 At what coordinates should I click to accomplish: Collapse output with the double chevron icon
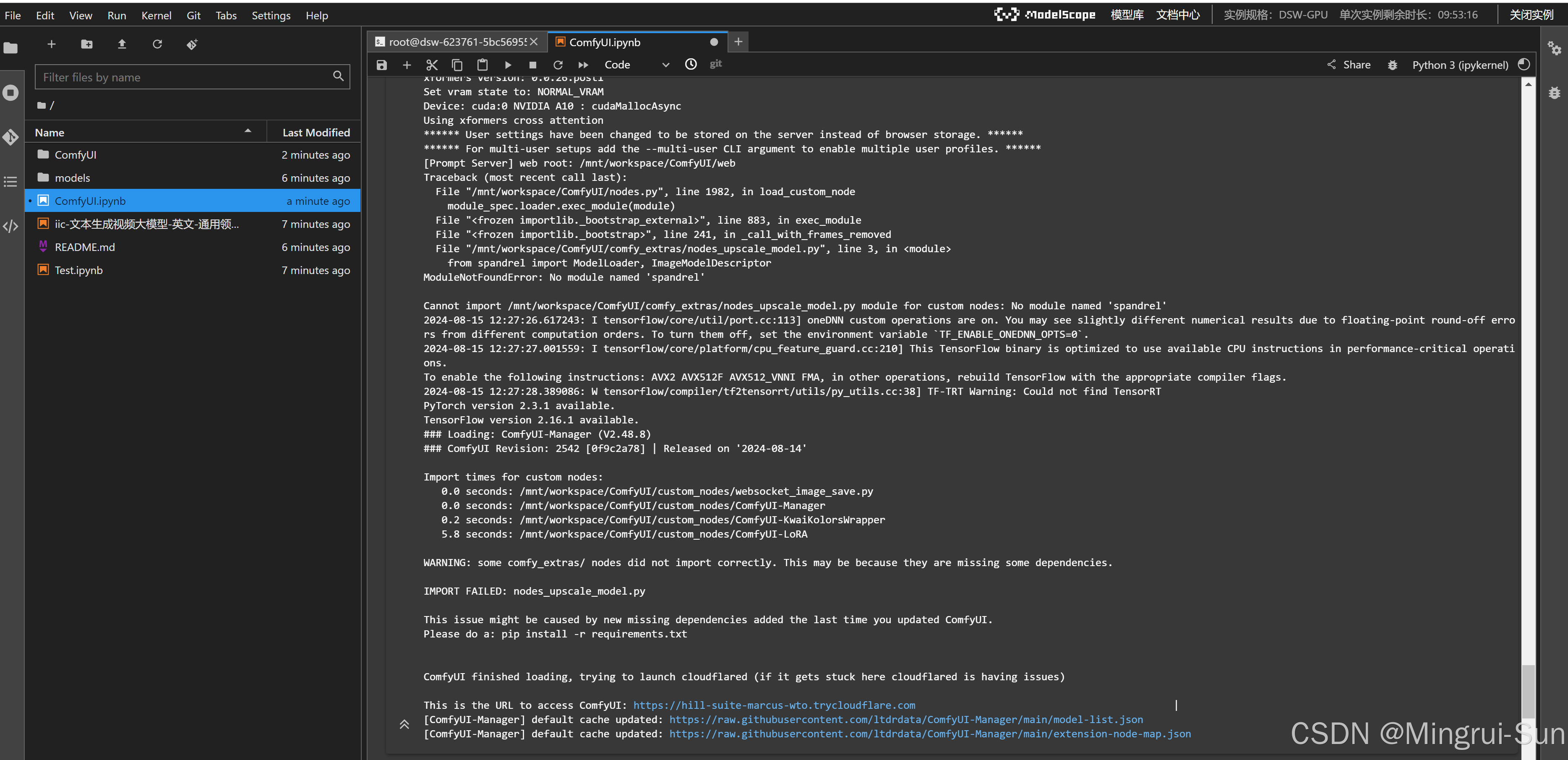click(404, 724)
